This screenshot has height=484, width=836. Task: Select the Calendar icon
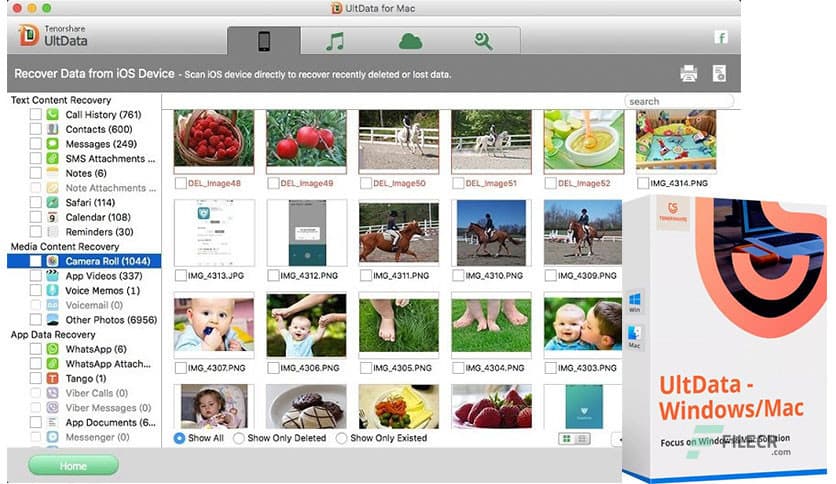[x=52, y=217]
